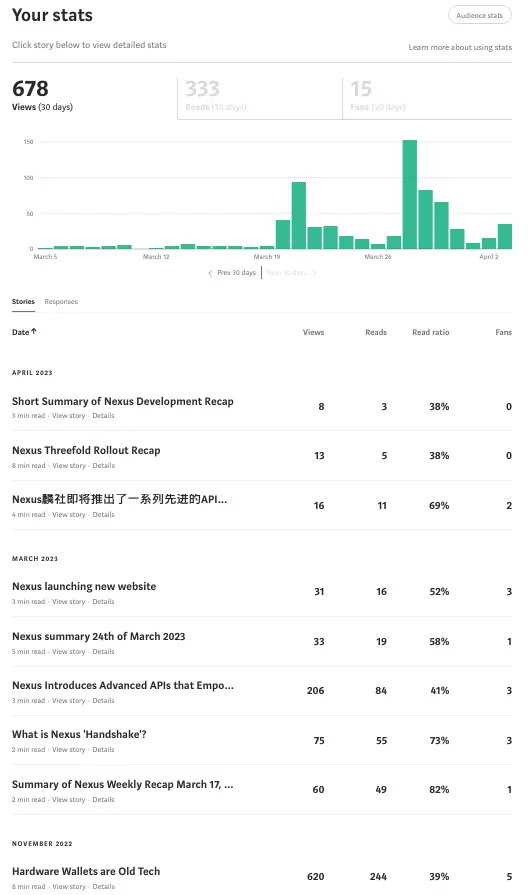Click the right chevron beside Next 30 days
The width and height of the screenshot is (528, 895).
tap(314, 273)
